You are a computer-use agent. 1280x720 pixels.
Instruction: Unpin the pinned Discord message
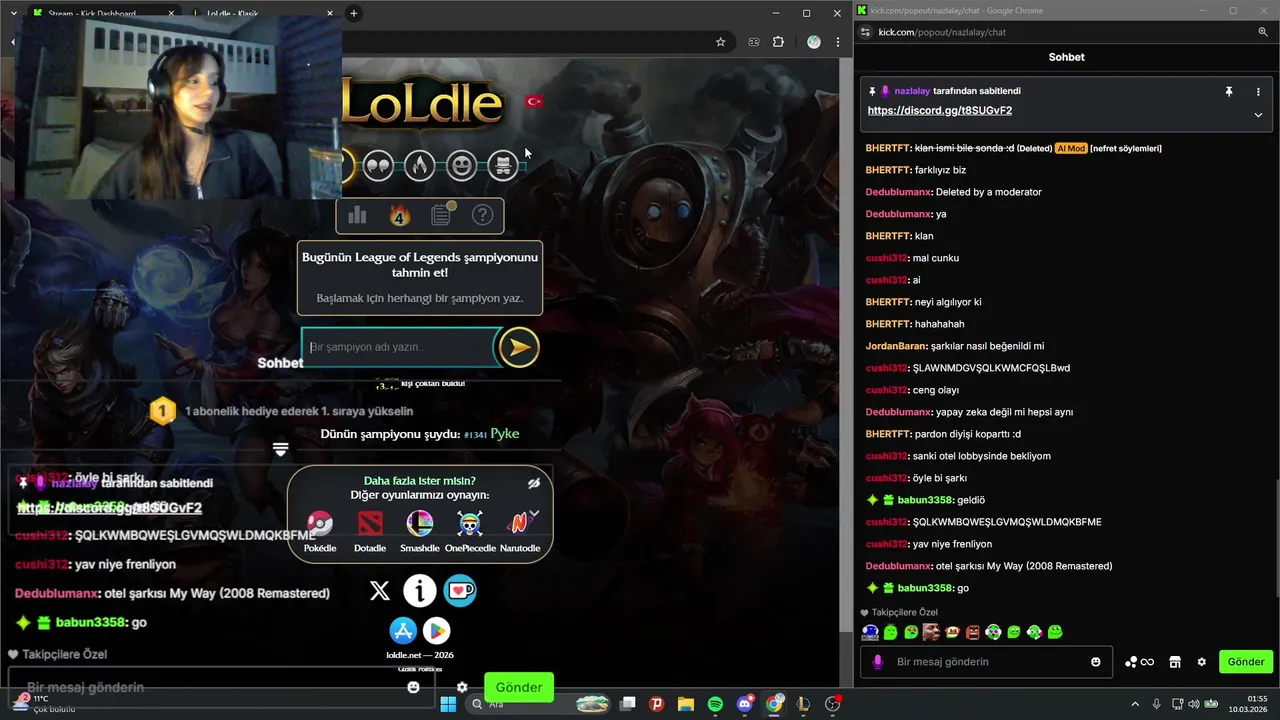[x=1229, y=91]
